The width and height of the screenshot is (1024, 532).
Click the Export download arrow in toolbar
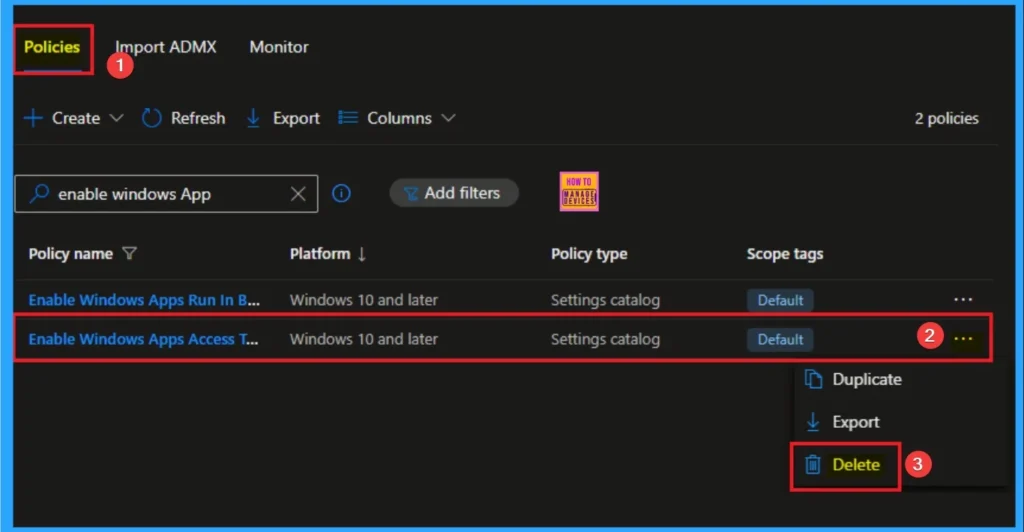pyautogui.click(x=253, y=118)
